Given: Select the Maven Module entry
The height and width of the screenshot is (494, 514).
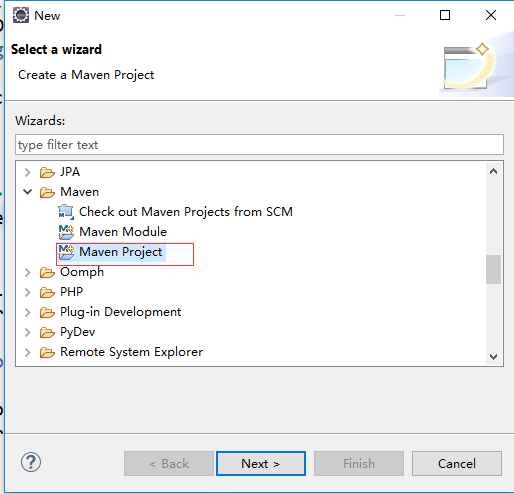Looking at the screenshot, I should [x=123, y=232].
